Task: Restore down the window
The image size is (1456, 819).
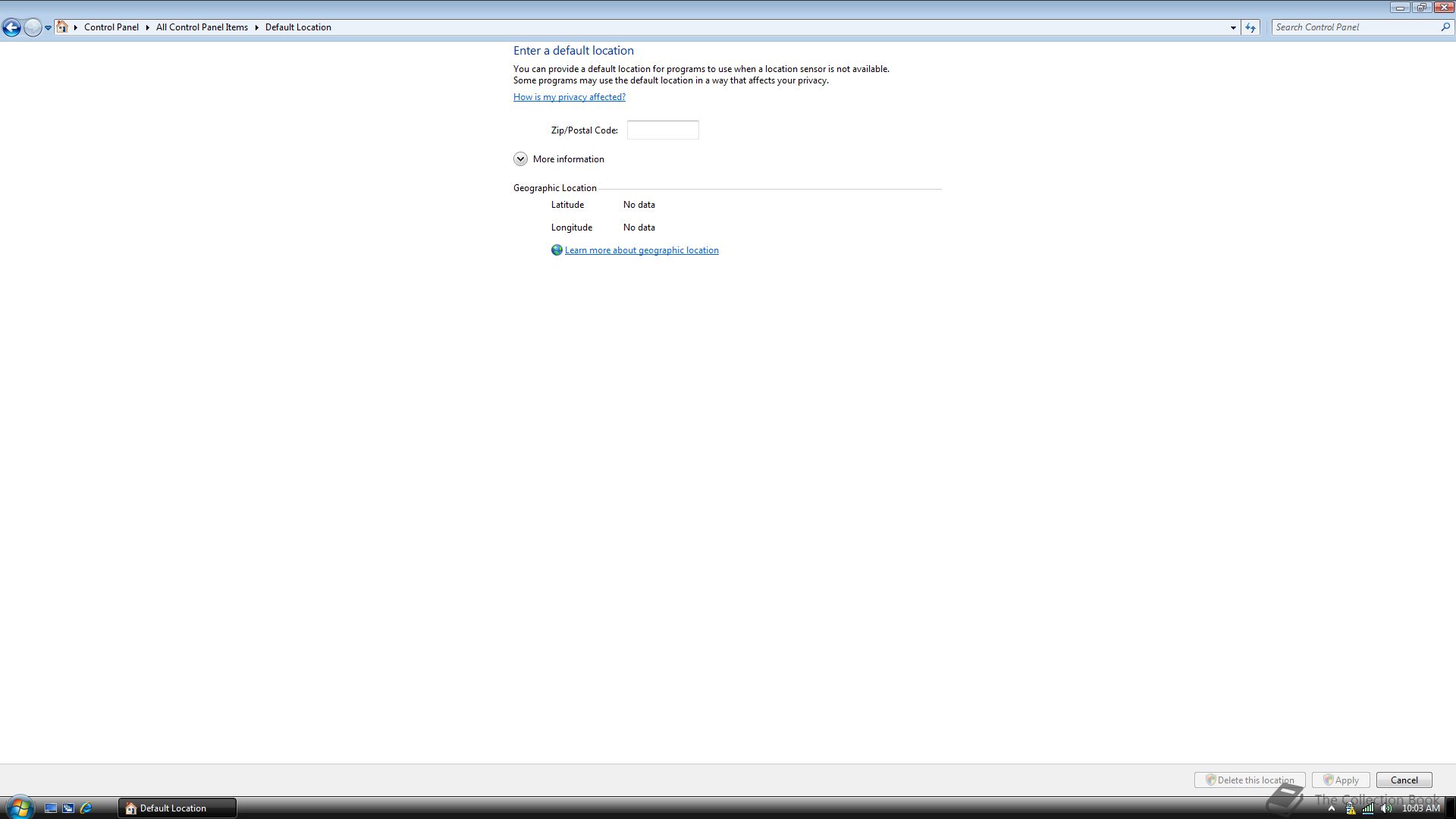Action: pos(1421,8)
